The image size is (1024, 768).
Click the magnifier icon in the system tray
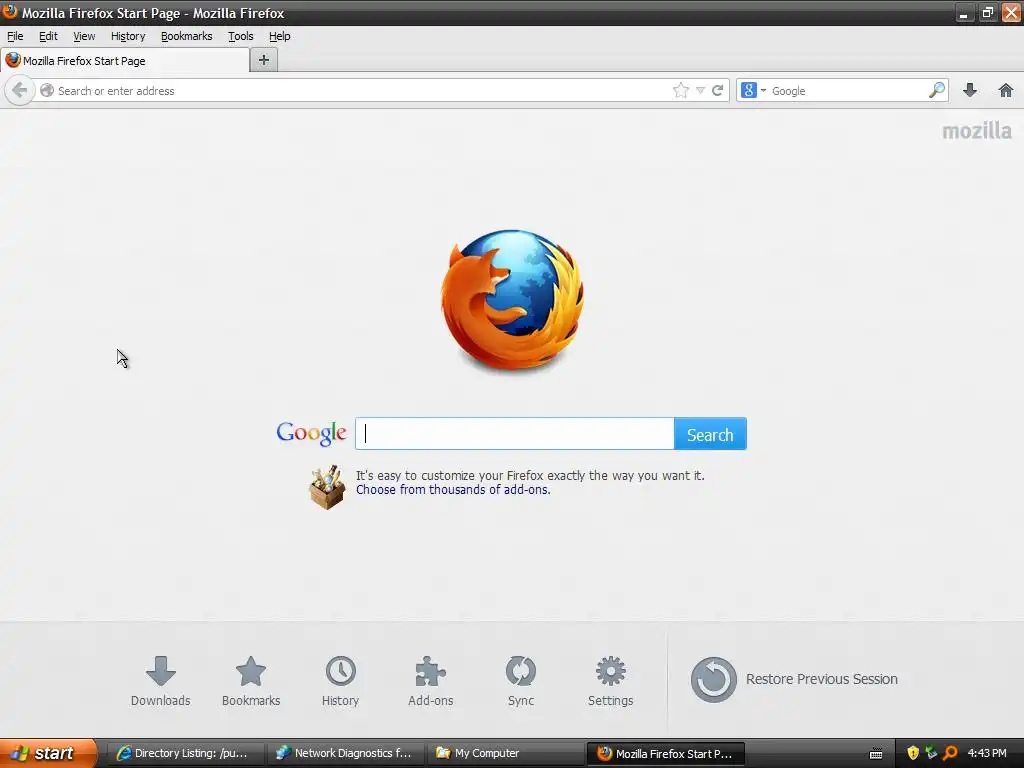[950, 753]
